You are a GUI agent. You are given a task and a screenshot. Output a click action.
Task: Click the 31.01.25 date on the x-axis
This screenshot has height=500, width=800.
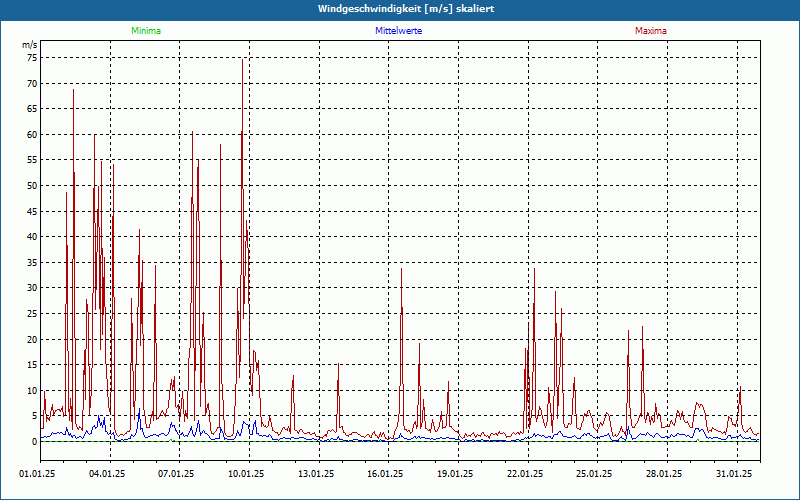[x=734, y=474]
